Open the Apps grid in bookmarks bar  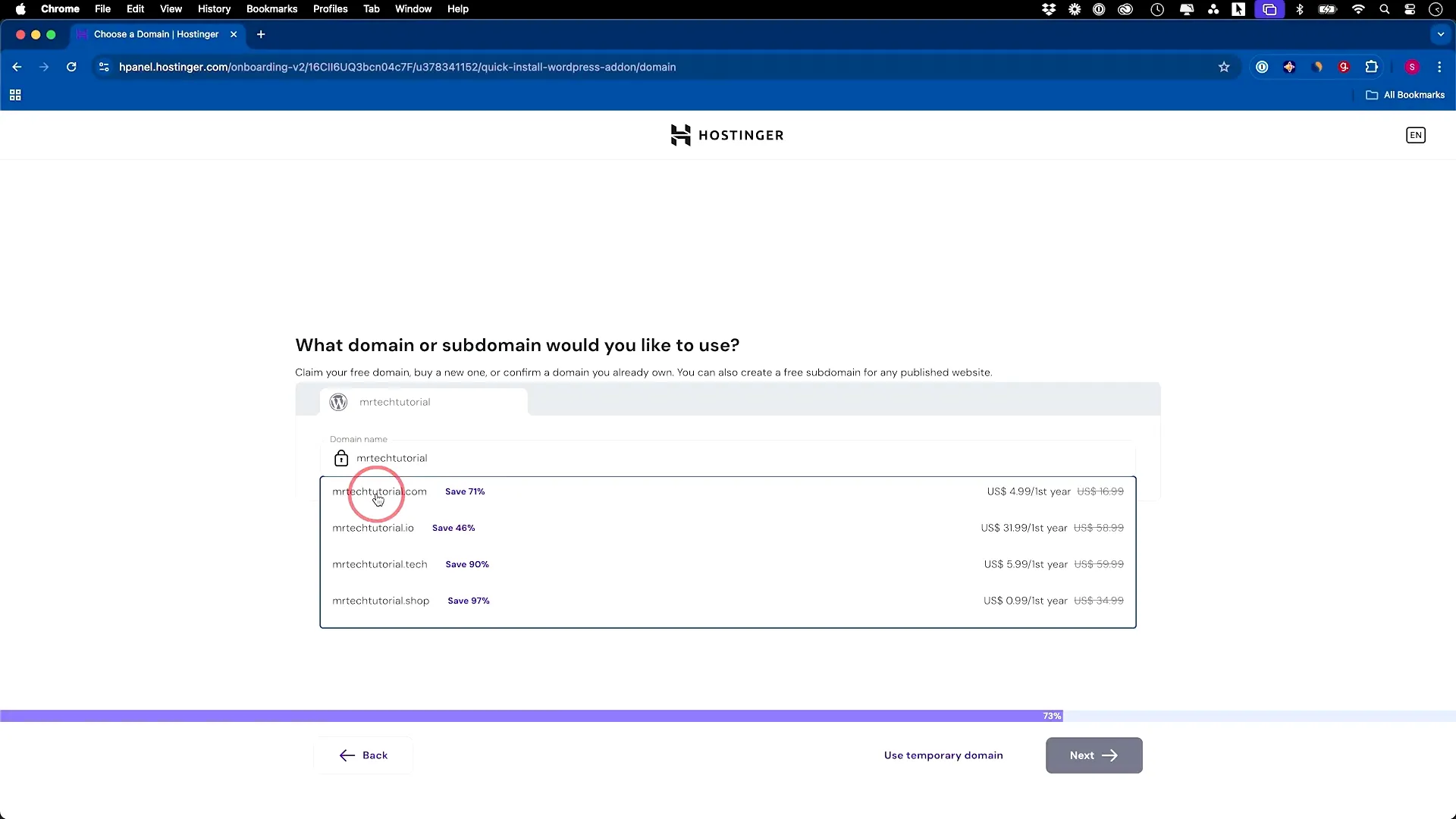[15, 95]
